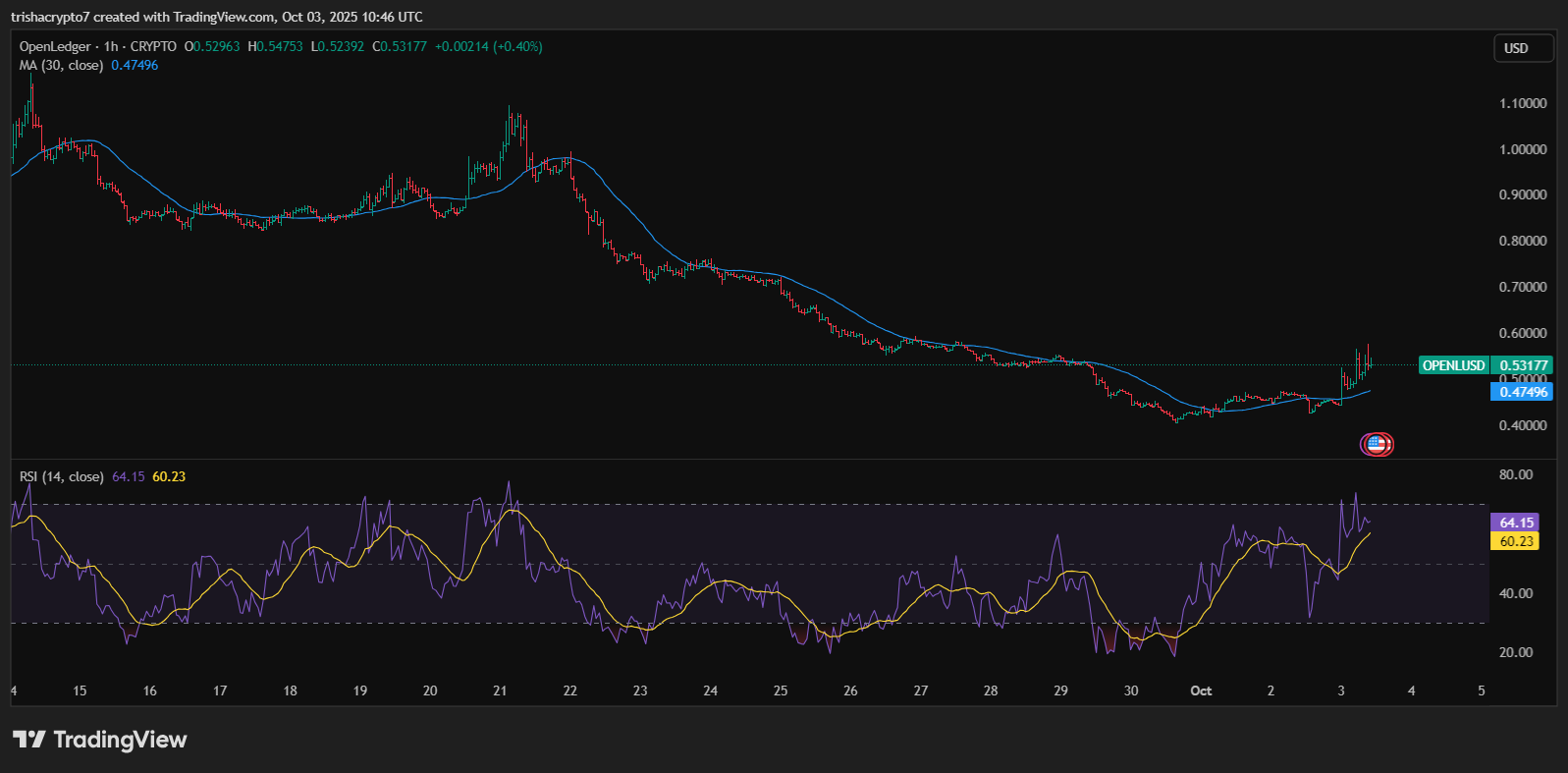1568x773 pixels.
Task: Click the blue 0.47496 MA axis label
Action: [x=1521, y=392]
